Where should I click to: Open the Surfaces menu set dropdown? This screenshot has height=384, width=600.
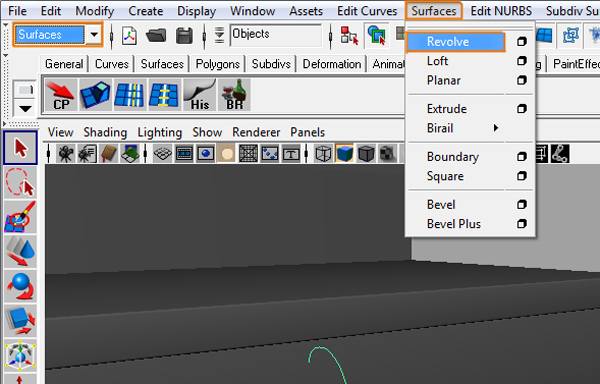(x=94, y=35)
